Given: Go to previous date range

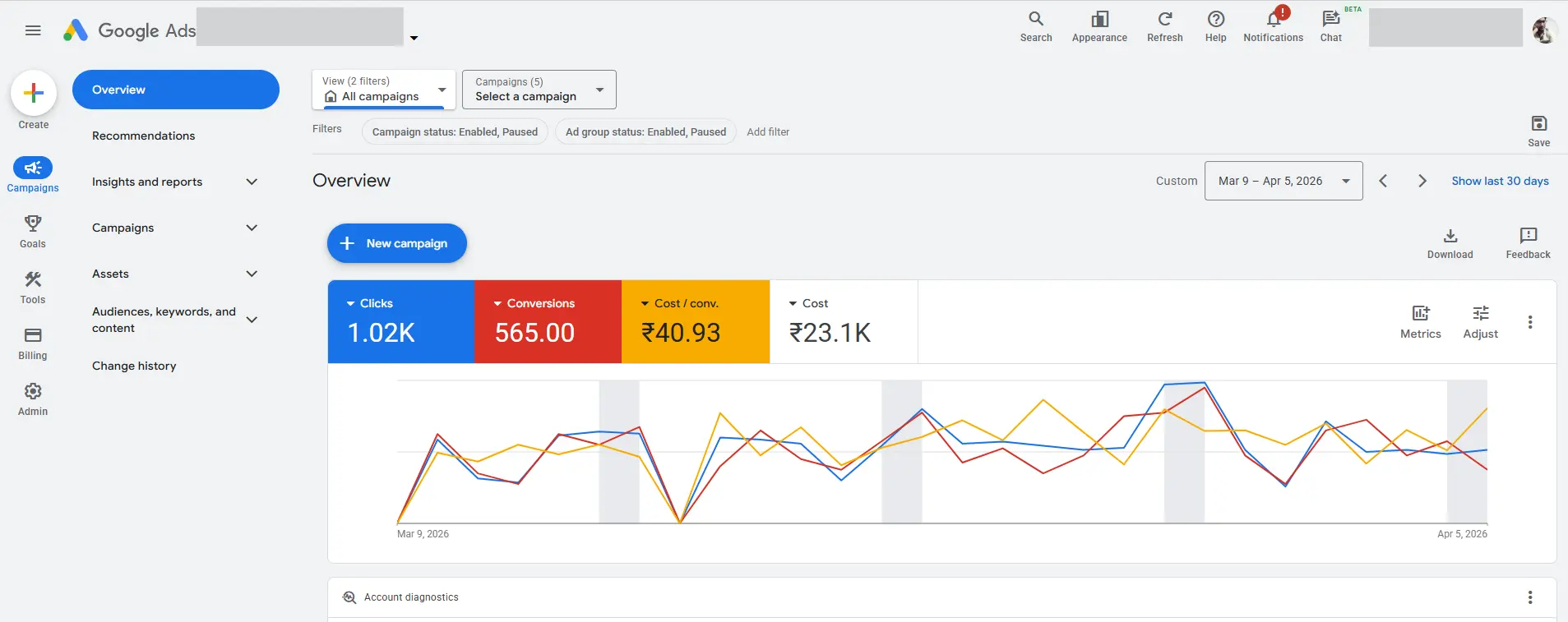Looking at the screenshot, I should 1383,181.
